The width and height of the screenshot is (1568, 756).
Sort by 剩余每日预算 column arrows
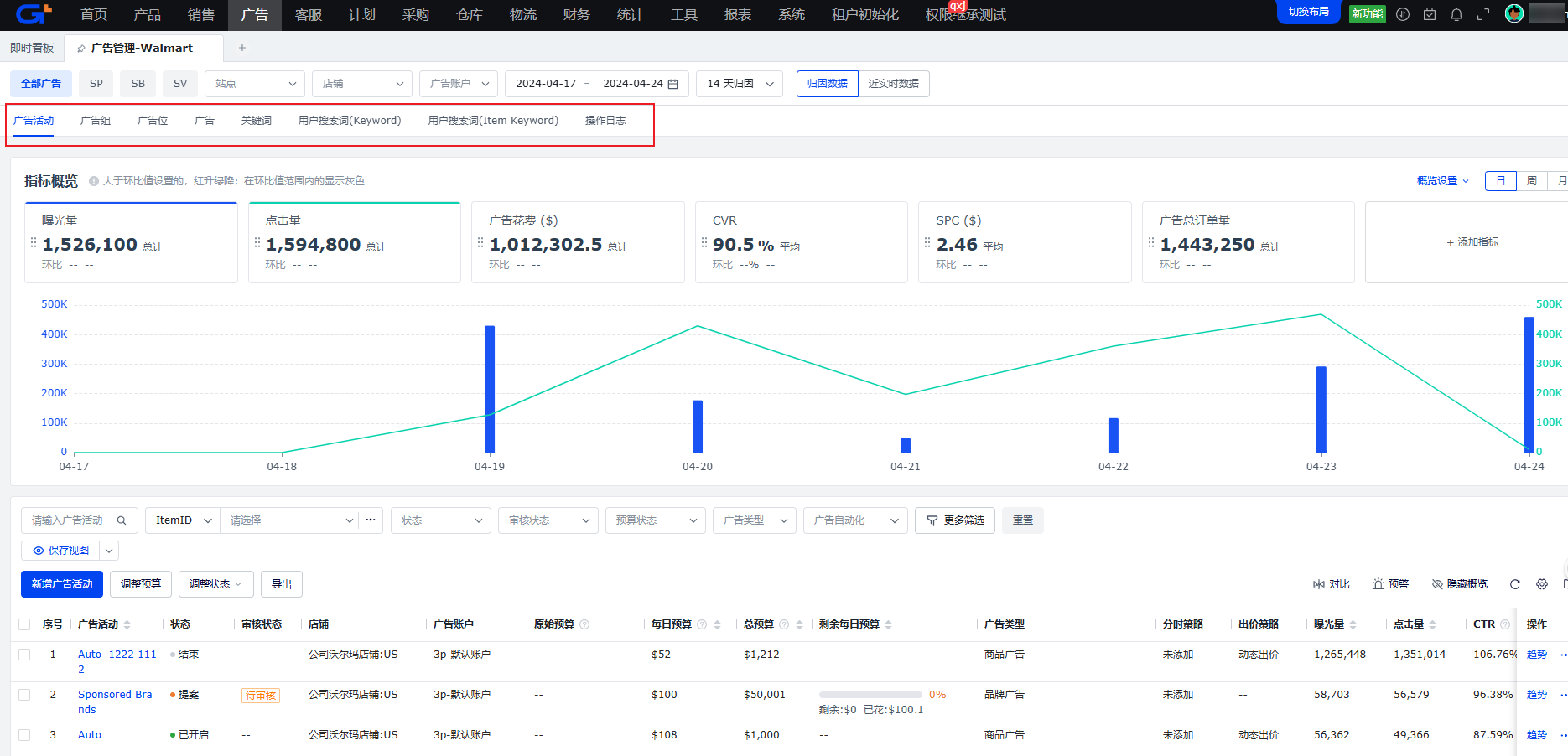pyautogui.click(x=888, y=624)
